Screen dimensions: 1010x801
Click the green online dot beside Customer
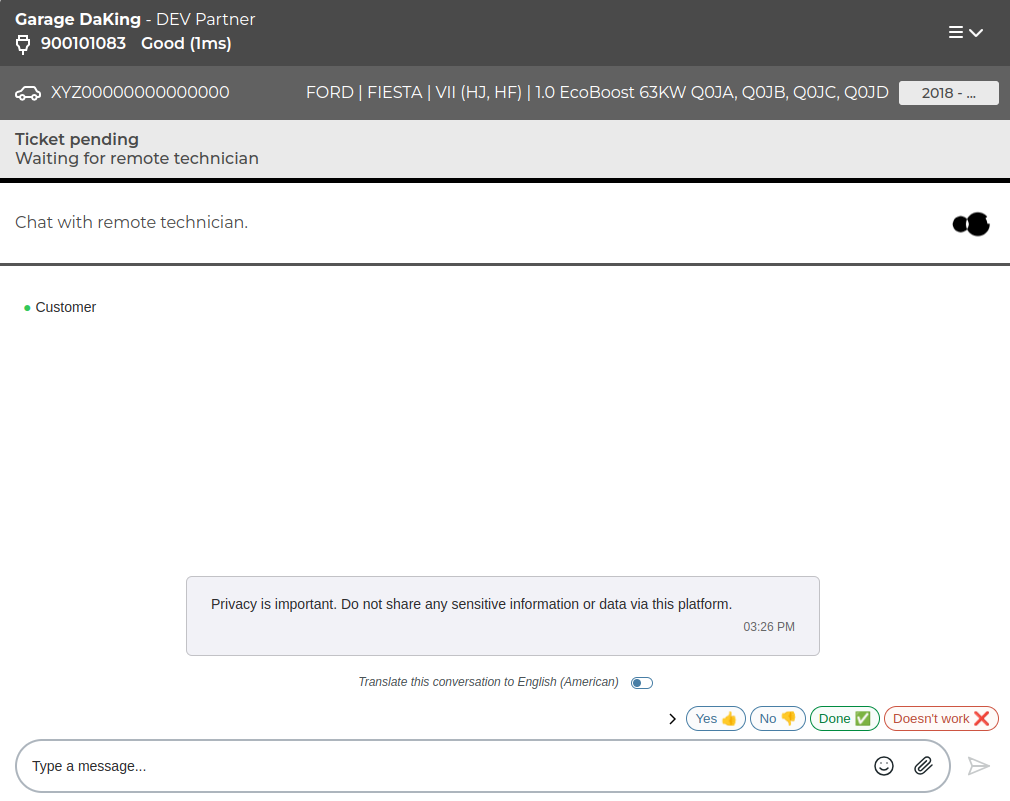point(26,308)
